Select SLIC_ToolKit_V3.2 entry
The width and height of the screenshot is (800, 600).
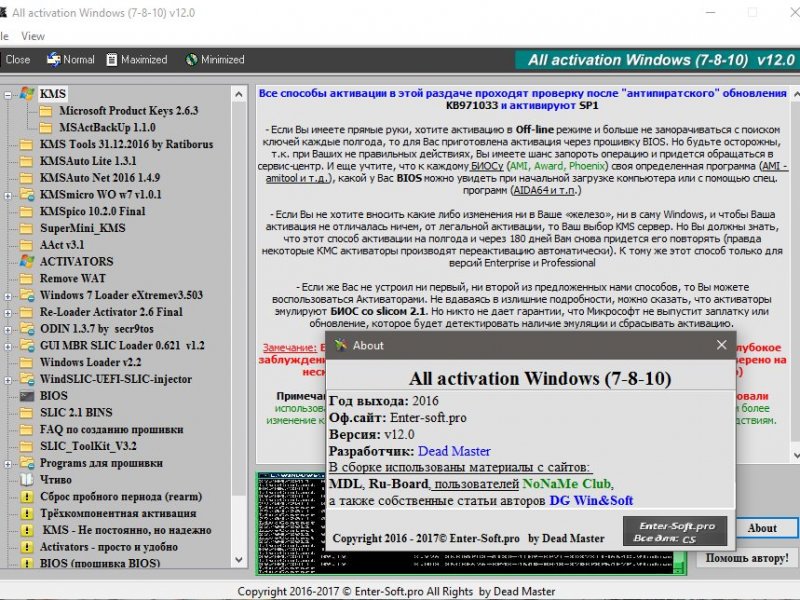[x=88, y=446]
